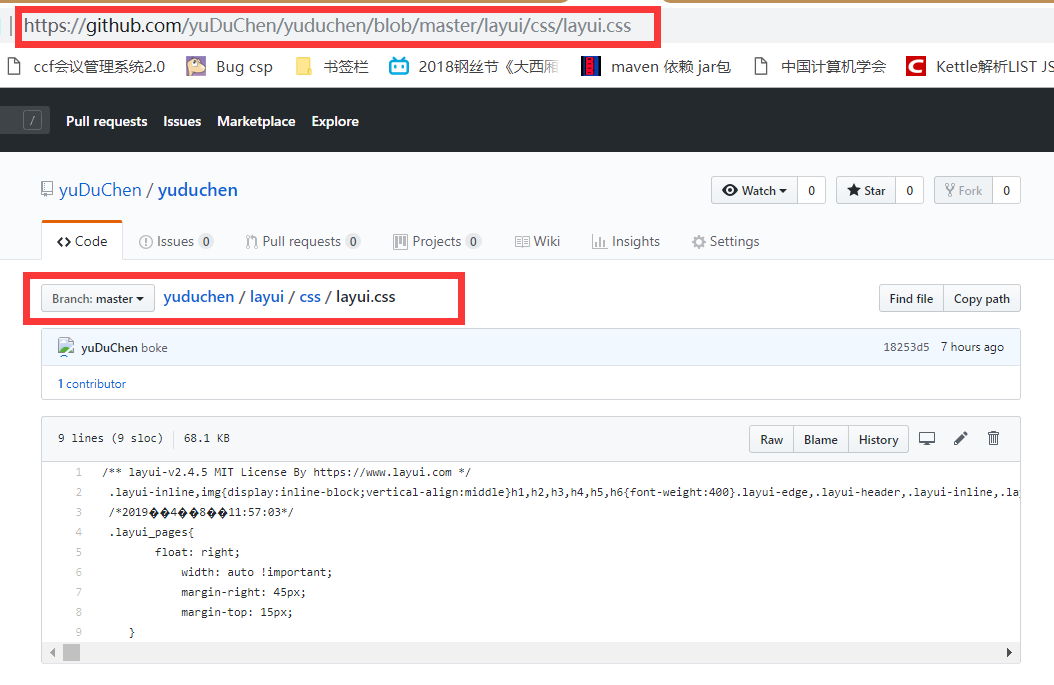Screen dimensions: 1054x685
Task: Click the forks count 0
Action: [x=1006, y=190]
